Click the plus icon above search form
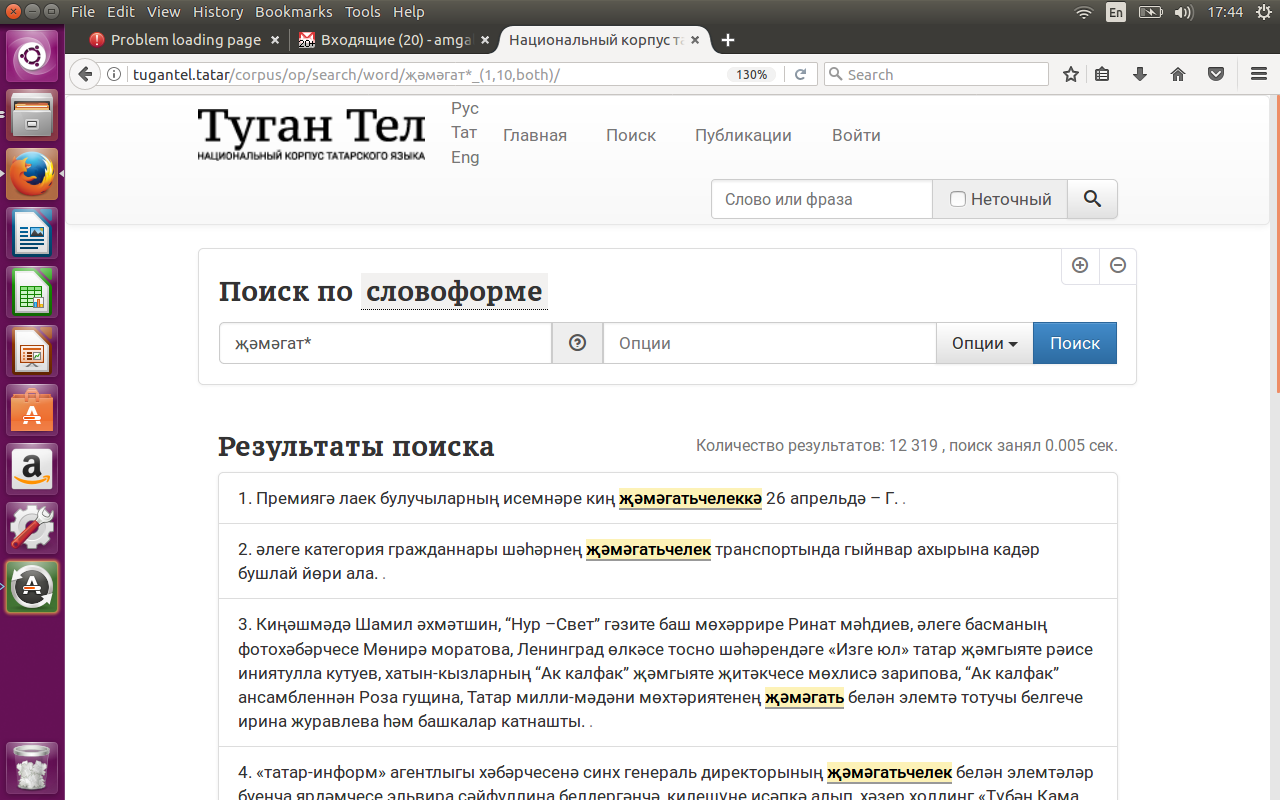 pos(1080,266)
